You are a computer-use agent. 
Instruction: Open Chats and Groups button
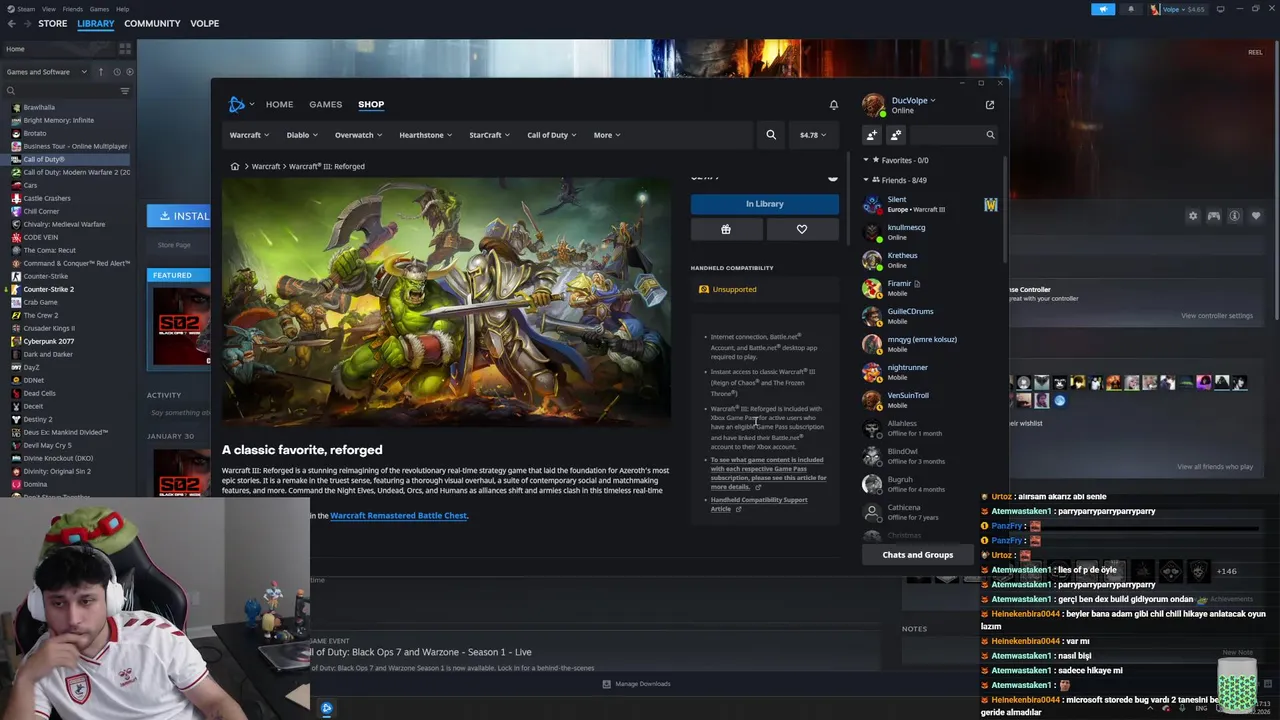click(x=918, y=555)
